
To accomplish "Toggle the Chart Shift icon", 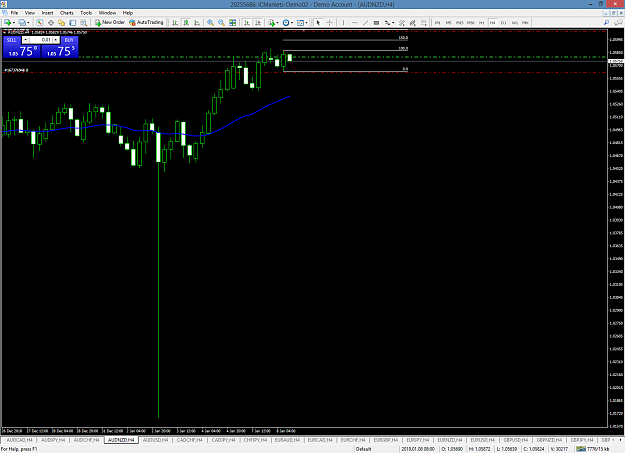I will point(258,23).
